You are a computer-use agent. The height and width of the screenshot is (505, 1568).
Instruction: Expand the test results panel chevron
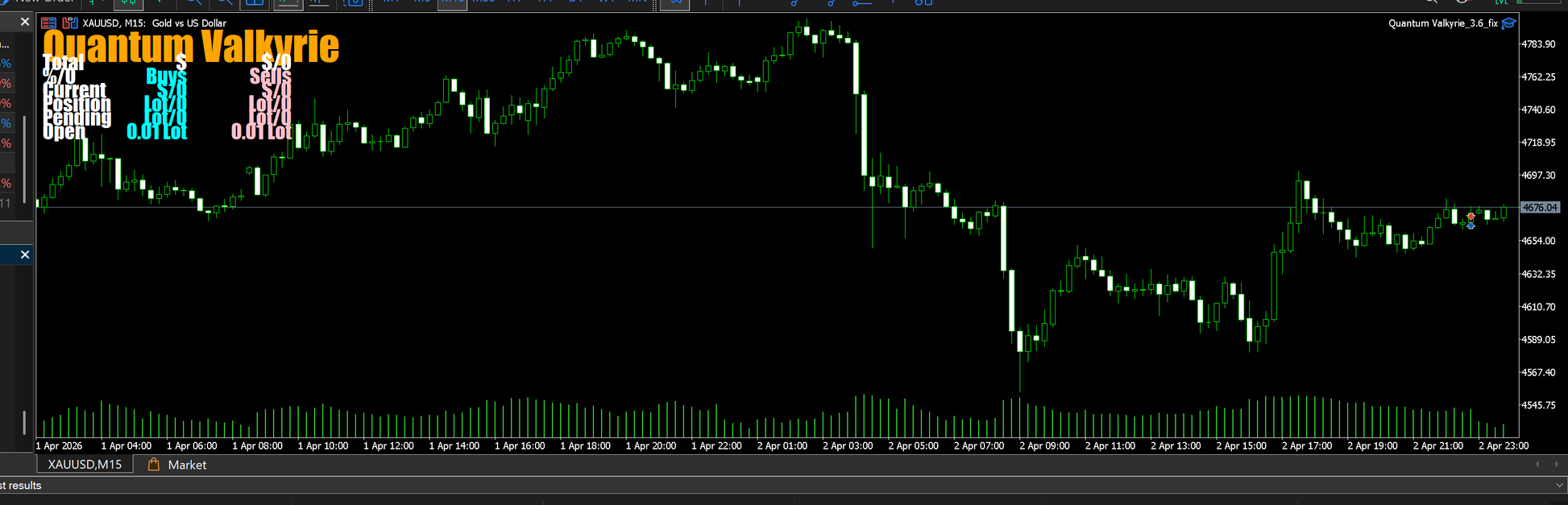(1560, 486)
